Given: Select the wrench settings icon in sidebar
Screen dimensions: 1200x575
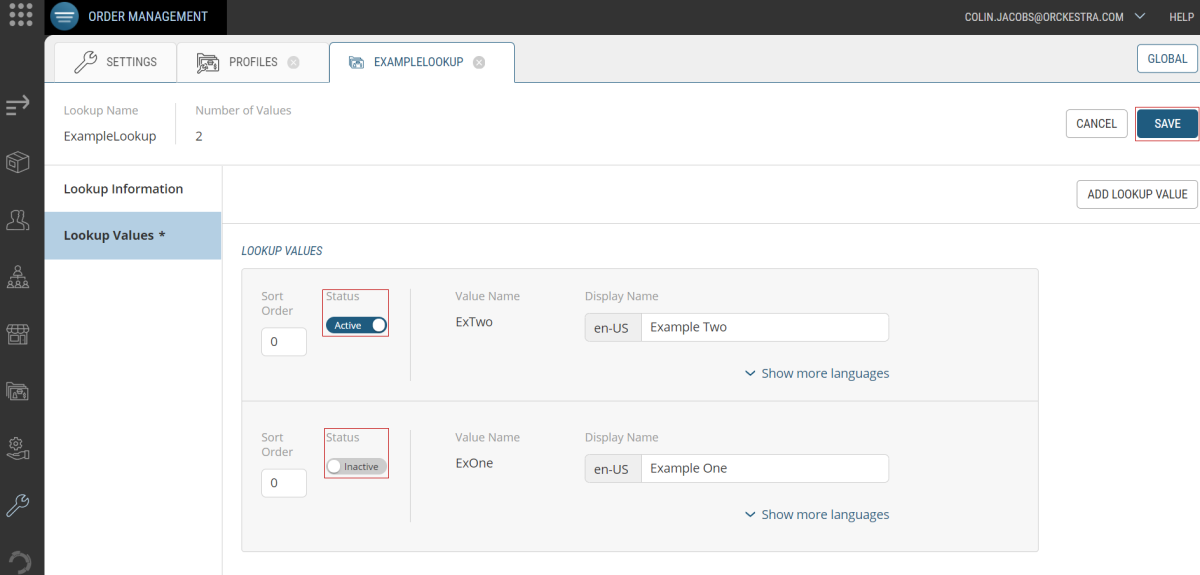Looking at the screenshot, I should 18,506.
